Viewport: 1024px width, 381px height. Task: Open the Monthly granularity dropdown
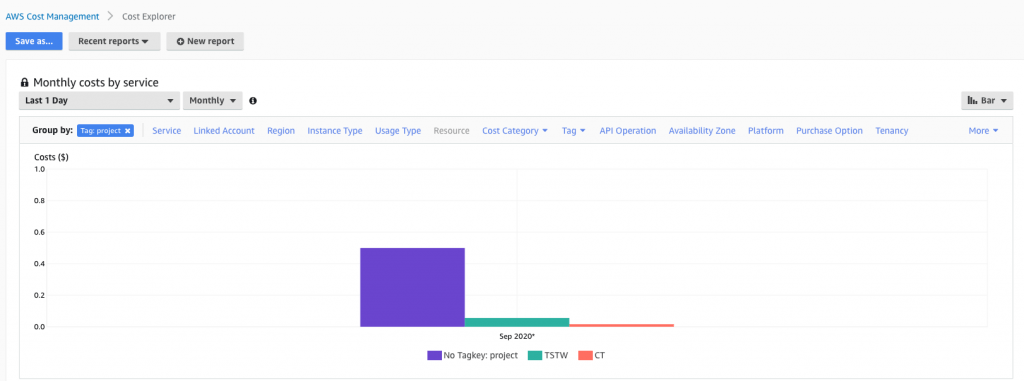pyautogui.click(x=213, y=101)
